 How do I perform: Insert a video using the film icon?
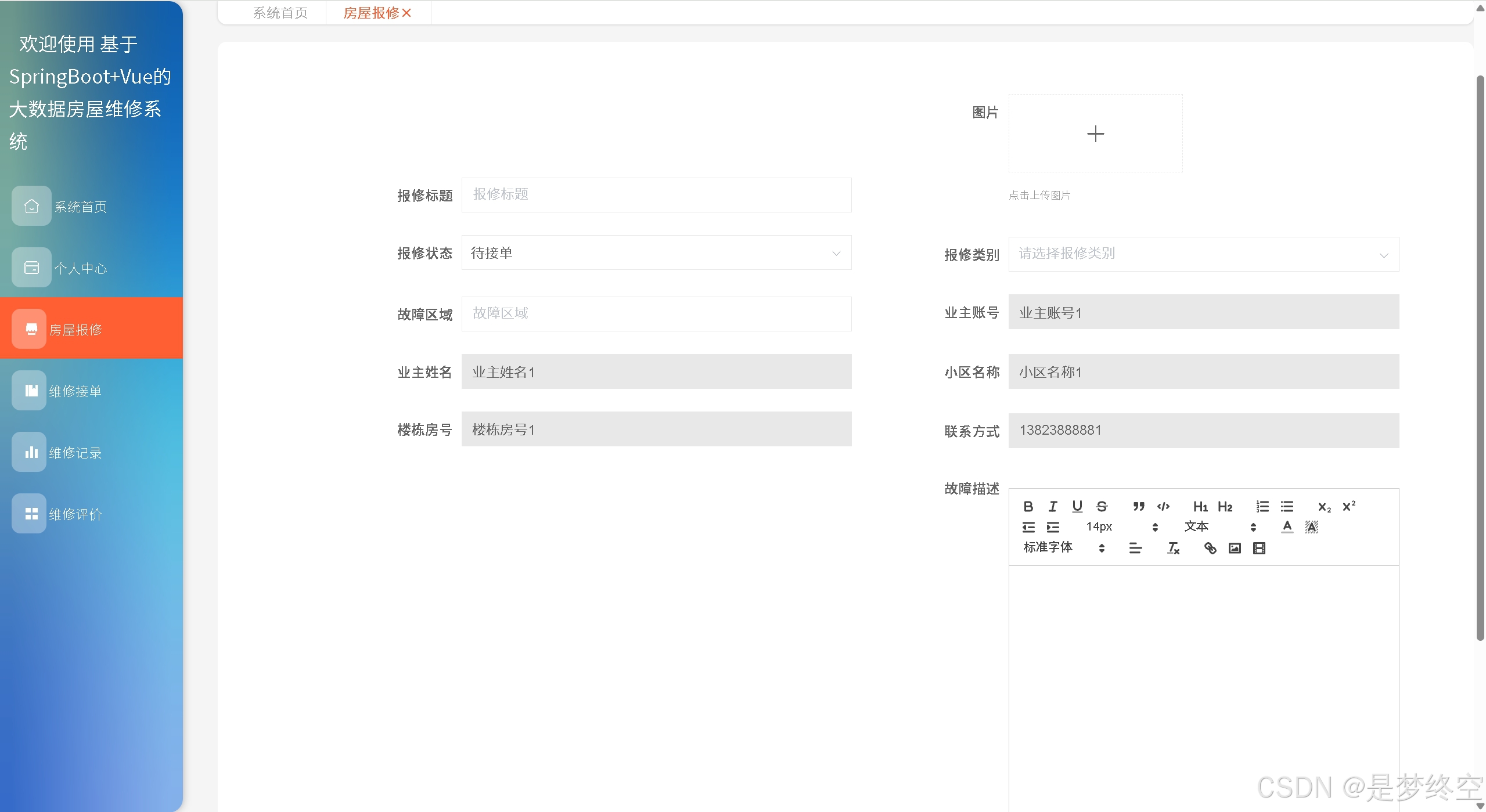(x=1259, y=548)
